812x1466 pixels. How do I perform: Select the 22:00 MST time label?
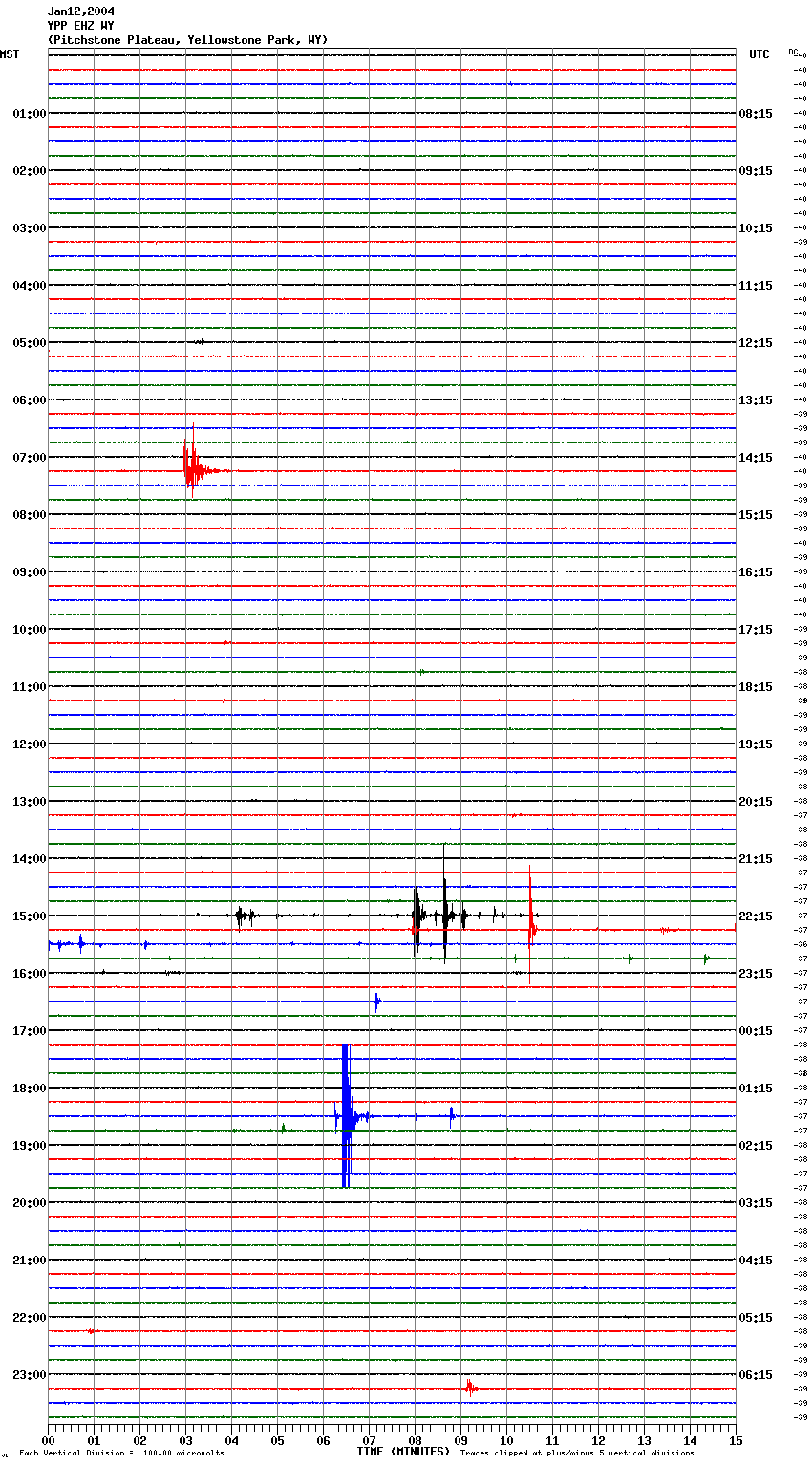[29, 1318]
